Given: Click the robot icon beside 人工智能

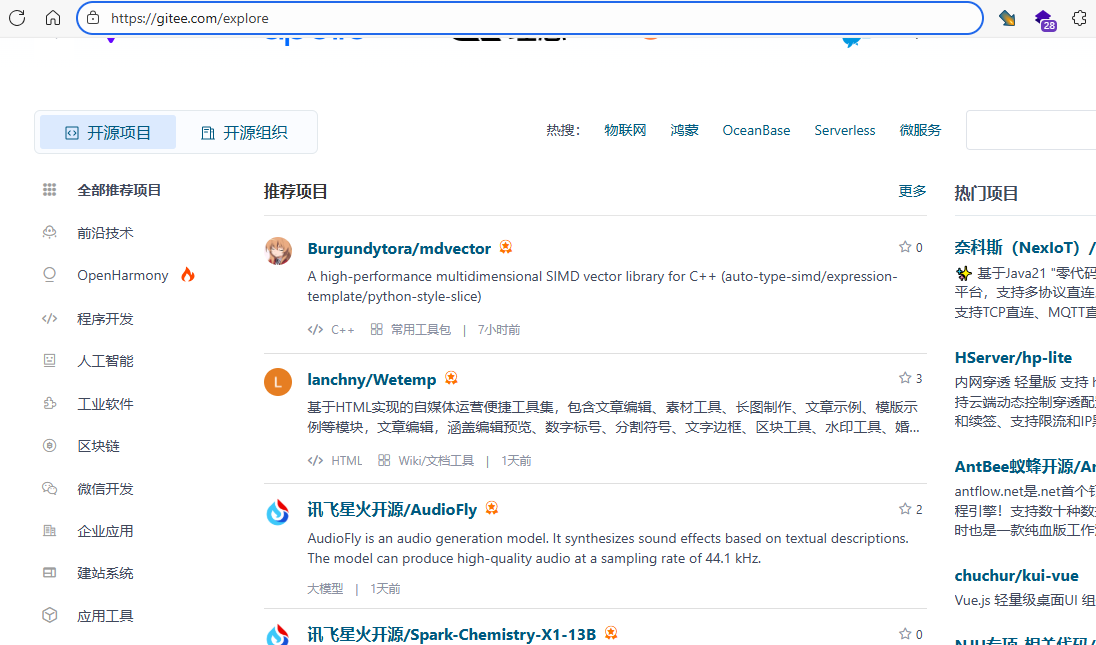Looking at the screenshot, I should point(49,361).
